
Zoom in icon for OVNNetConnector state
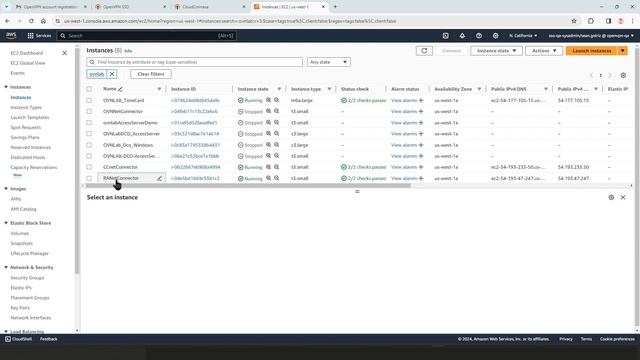point(269,111)
